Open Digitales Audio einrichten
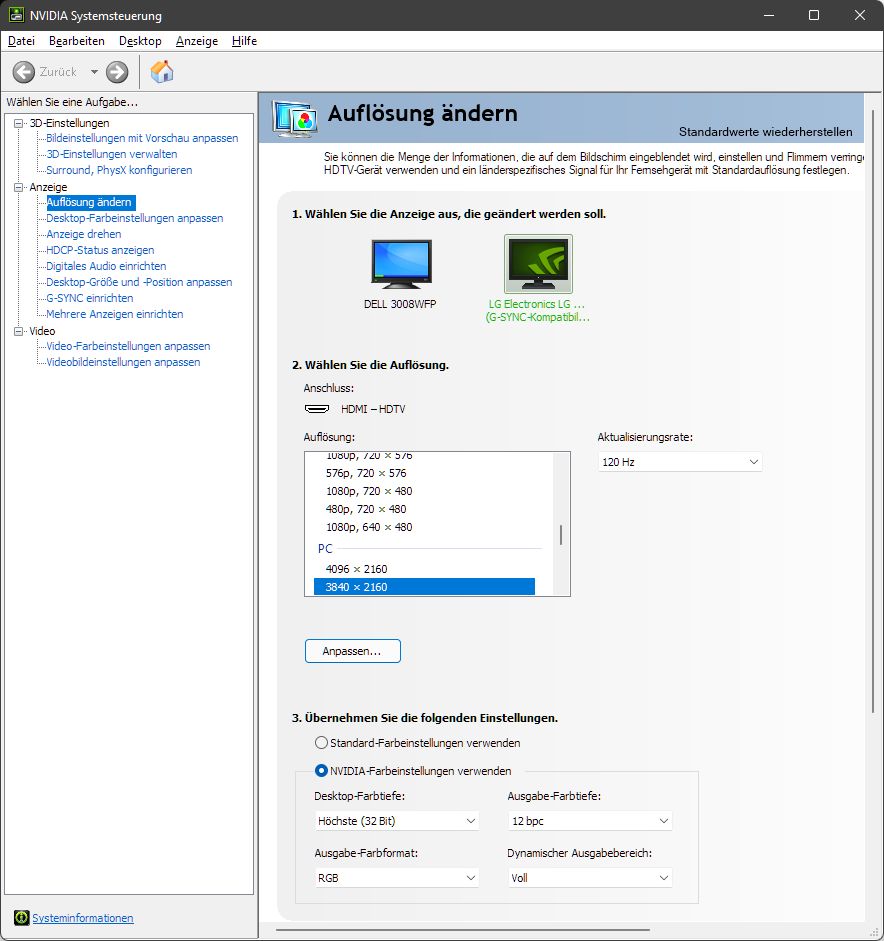 point(106,266)
